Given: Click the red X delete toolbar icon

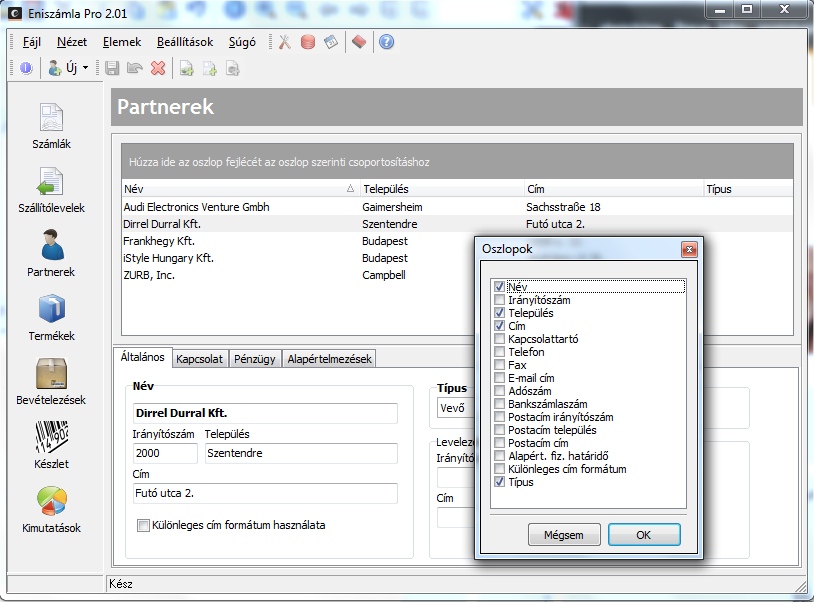Looking at the screenshot, I should pyautogui.click(x=157, y=68).
